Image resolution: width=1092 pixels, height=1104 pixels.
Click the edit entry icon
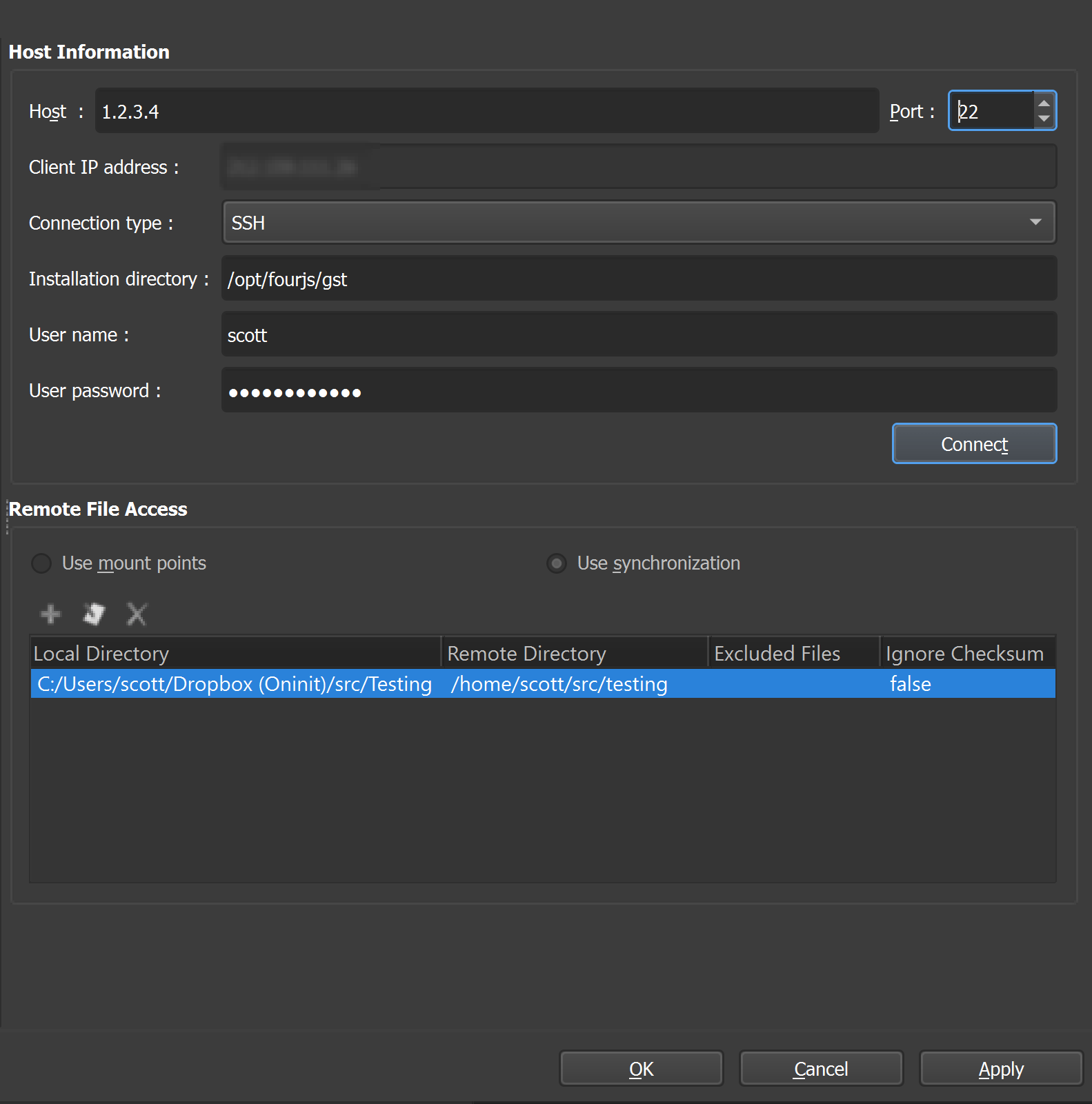(x=94, y=614)
